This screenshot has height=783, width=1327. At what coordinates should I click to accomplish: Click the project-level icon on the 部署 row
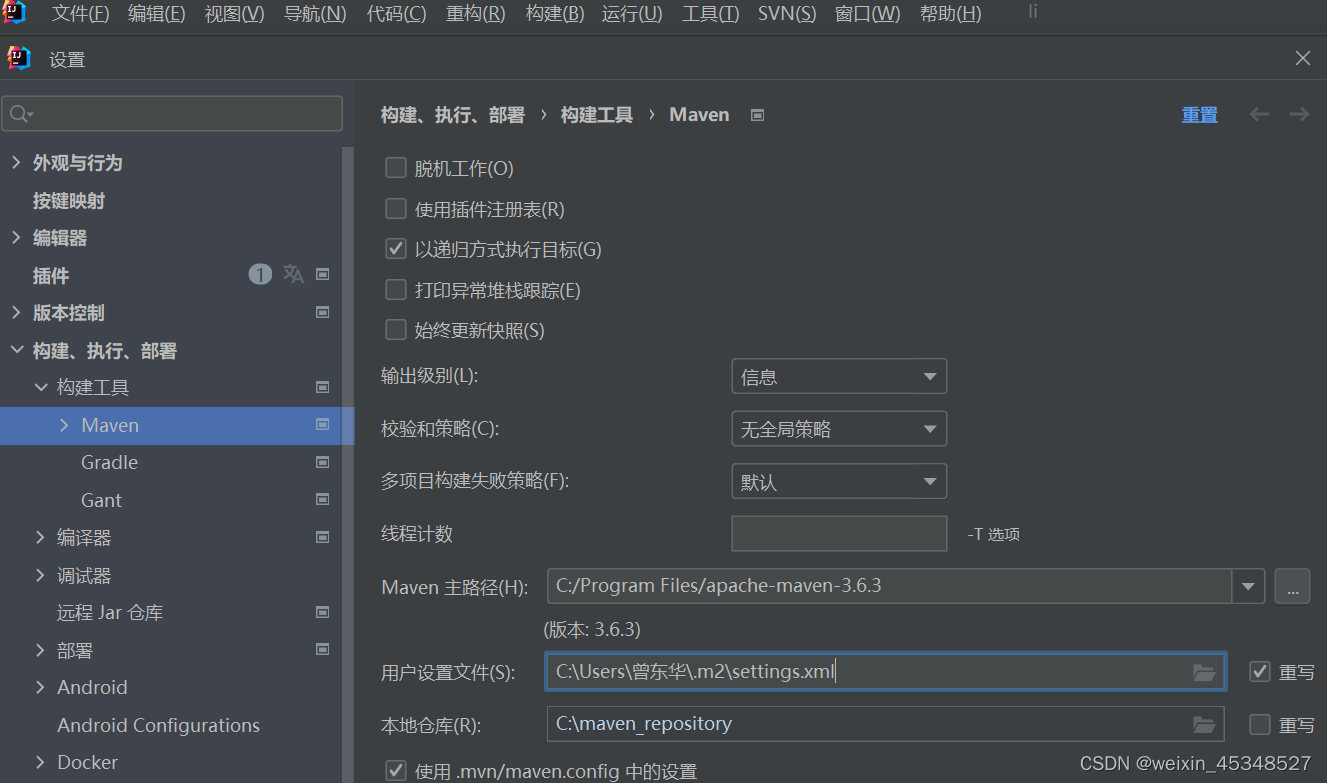click(x=322, y=649)
